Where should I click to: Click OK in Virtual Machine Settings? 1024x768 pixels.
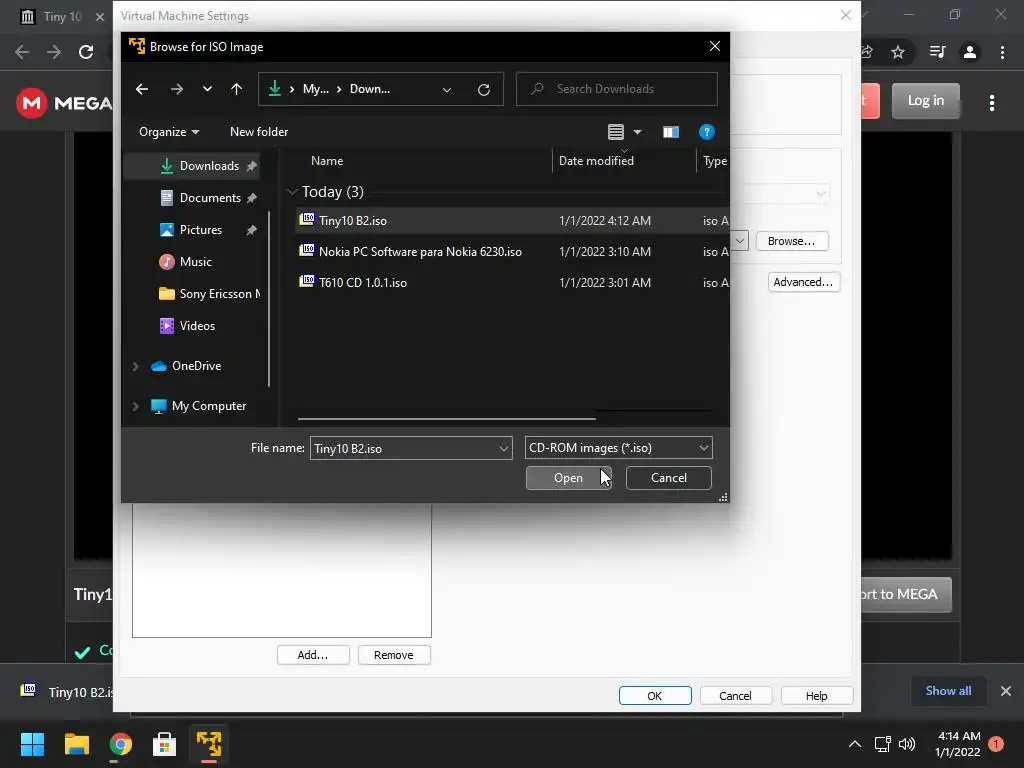654,696
